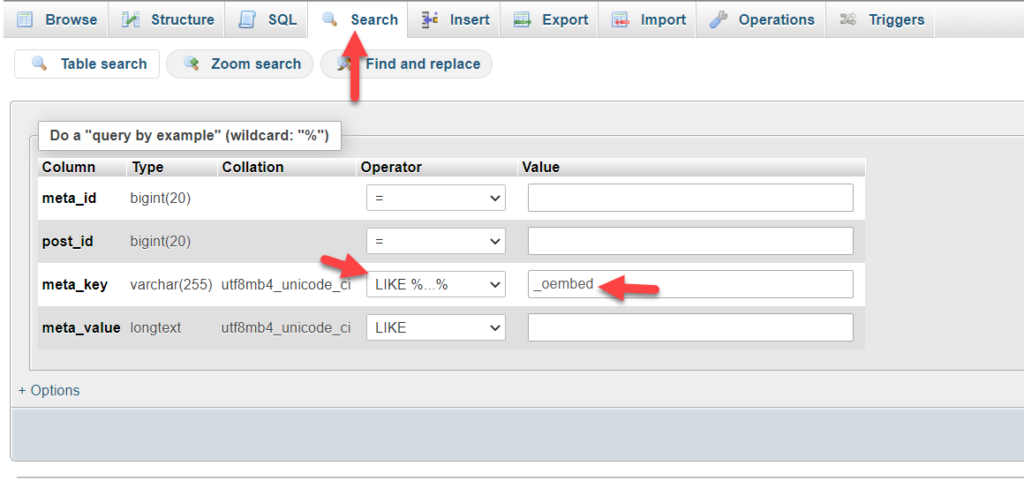Image resolution: width=1024 pixels, height=488 pixels.
Task: Click the Export tab icon
Action: tap(522, 20)
